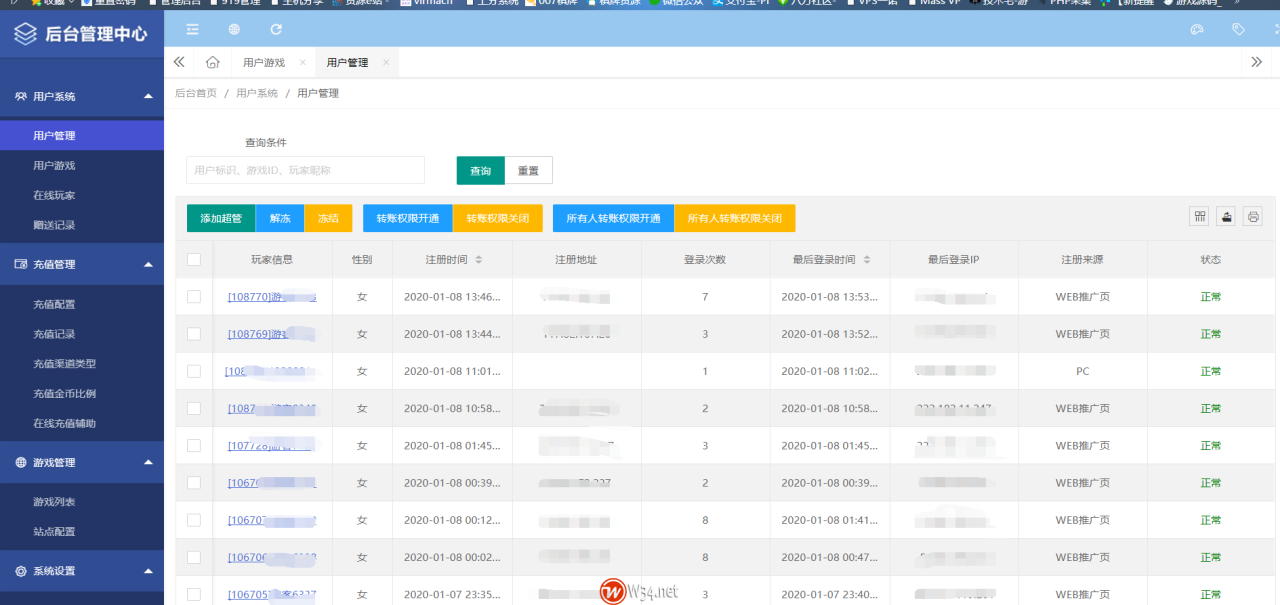Click the print icon above table
This screenshot has width=1280, height=605.
click(1252, 217)
